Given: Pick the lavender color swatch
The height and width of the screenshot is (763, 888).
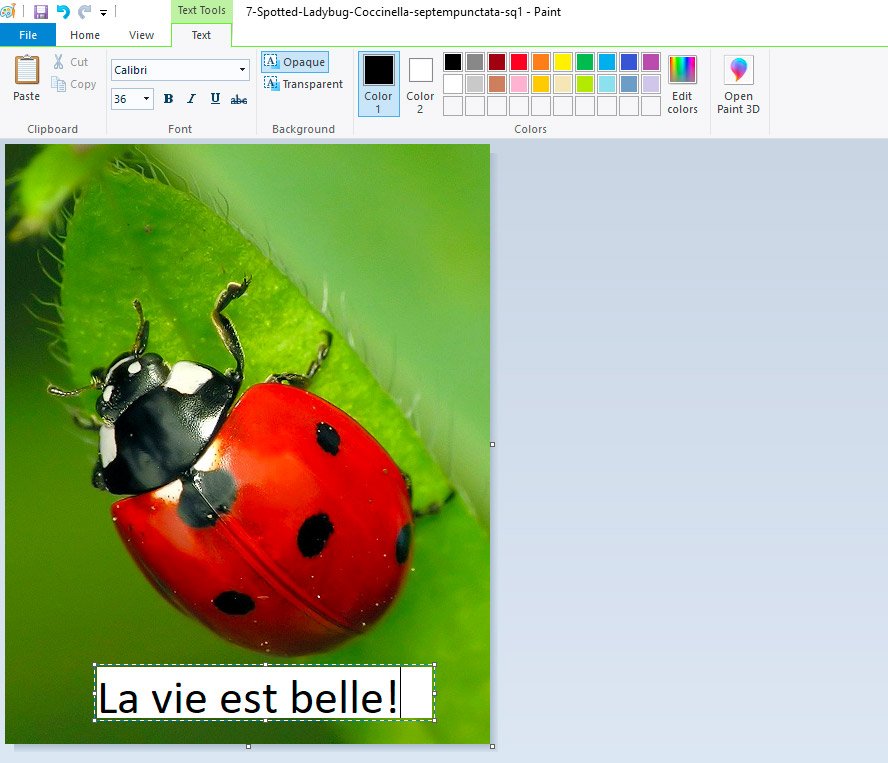Looking at the screenshot, I should tap(651, 84).
